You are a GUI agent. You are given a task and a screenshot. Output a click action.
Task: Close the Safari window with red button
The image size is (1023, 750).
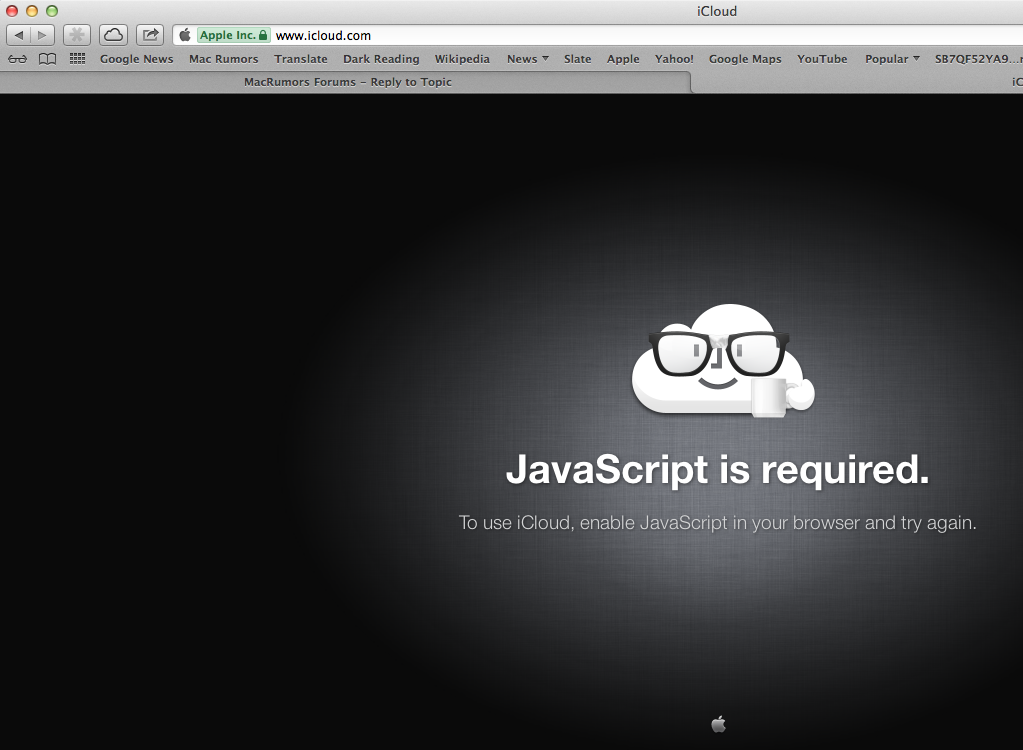point(12,11)
